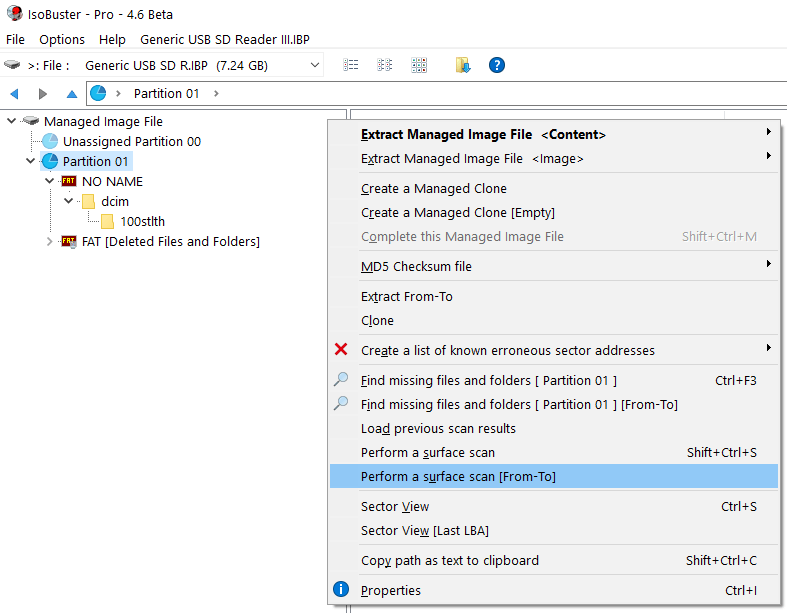787x613 pixels.
Task: Click FAT icon of Deleted Files and Folders
Action: tap(69, 242)
